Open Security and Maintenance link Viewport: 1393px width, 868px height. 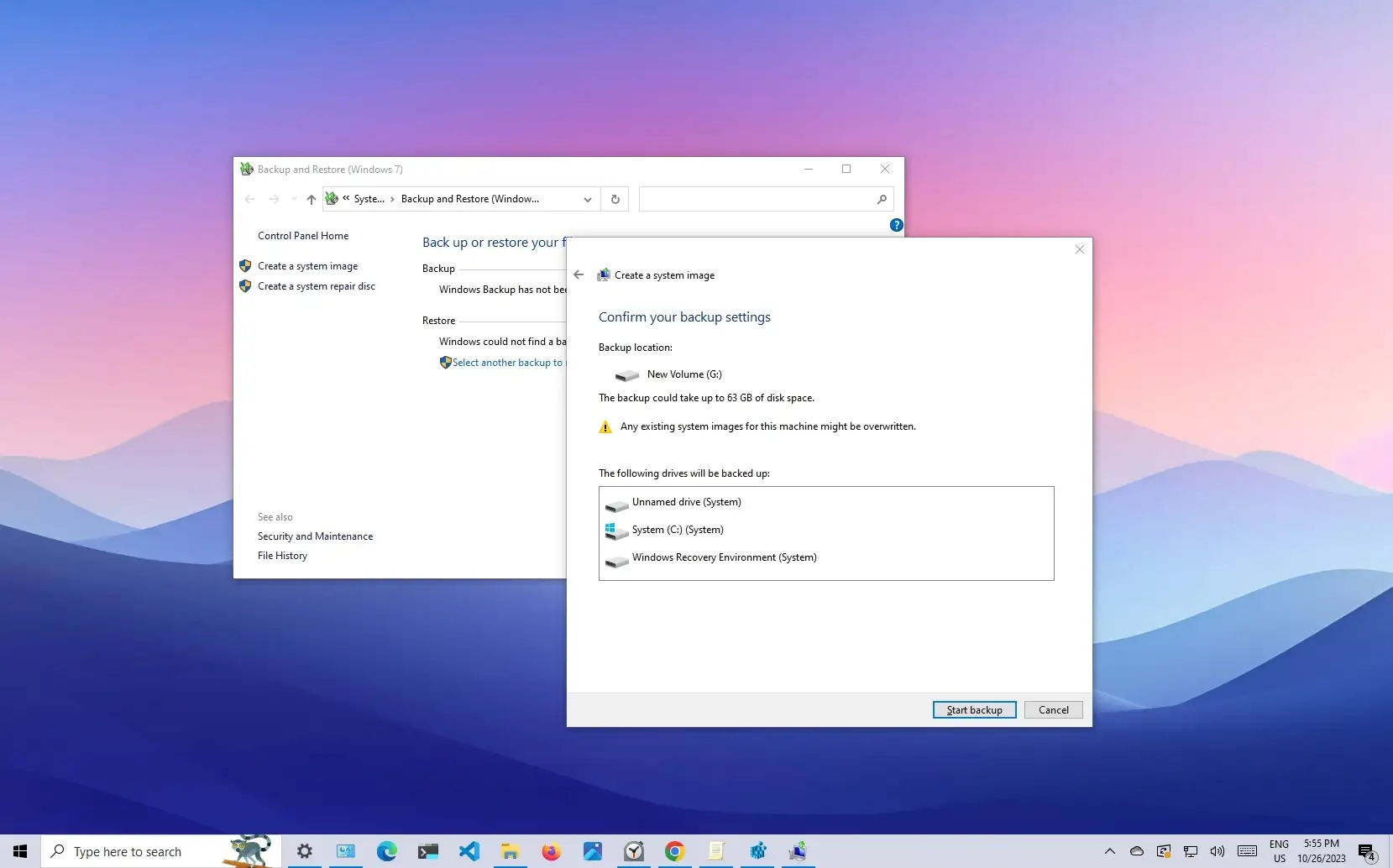coord(315,536)
